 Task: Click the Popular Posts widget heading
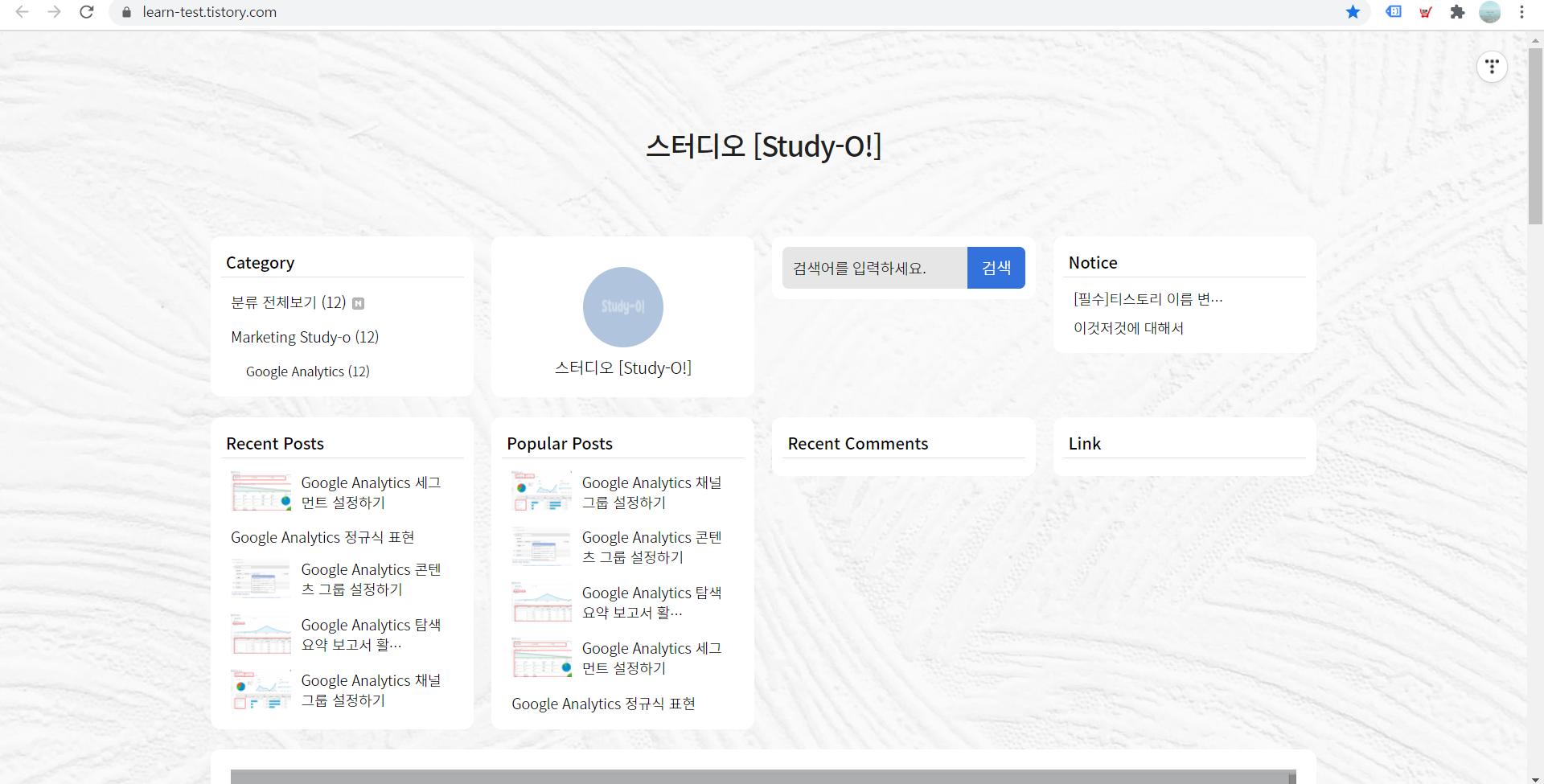[560, 444]
